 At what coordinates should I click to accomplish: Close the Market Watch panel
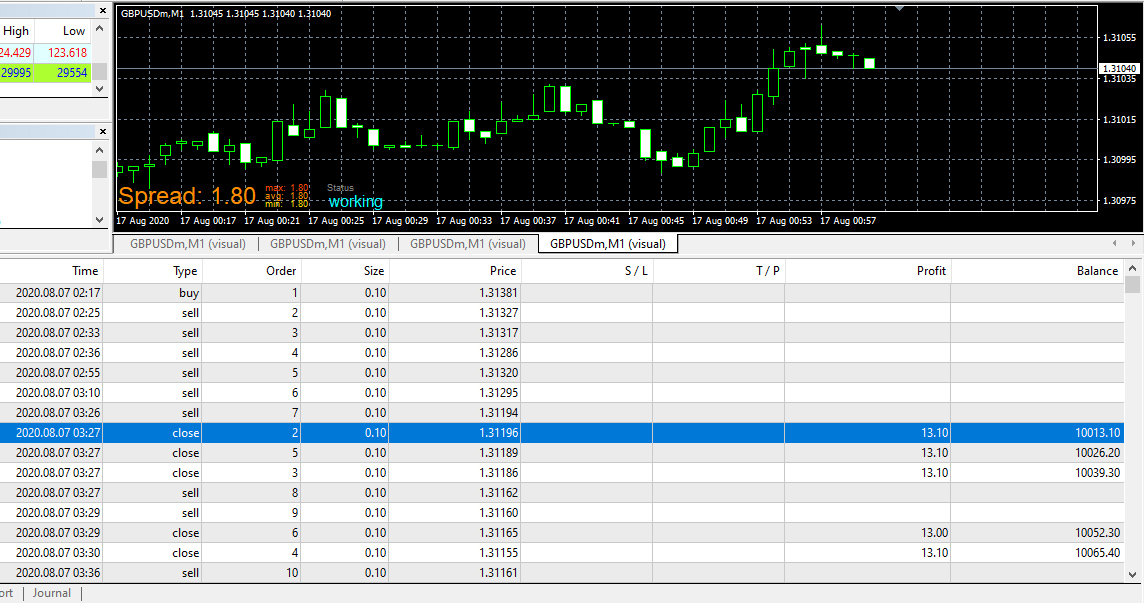(x=103, y=11)
